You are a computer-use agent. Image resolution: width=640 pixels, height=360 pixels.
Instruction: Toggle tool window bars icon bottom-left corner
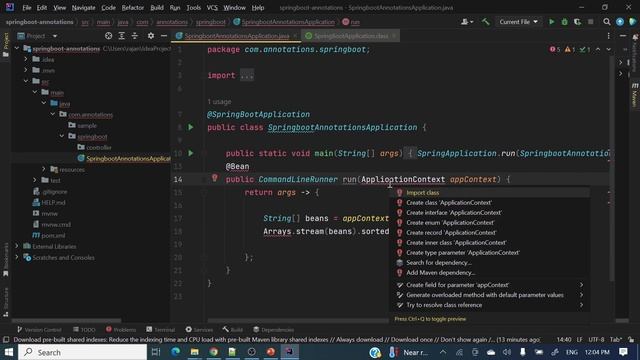point(6,340)
